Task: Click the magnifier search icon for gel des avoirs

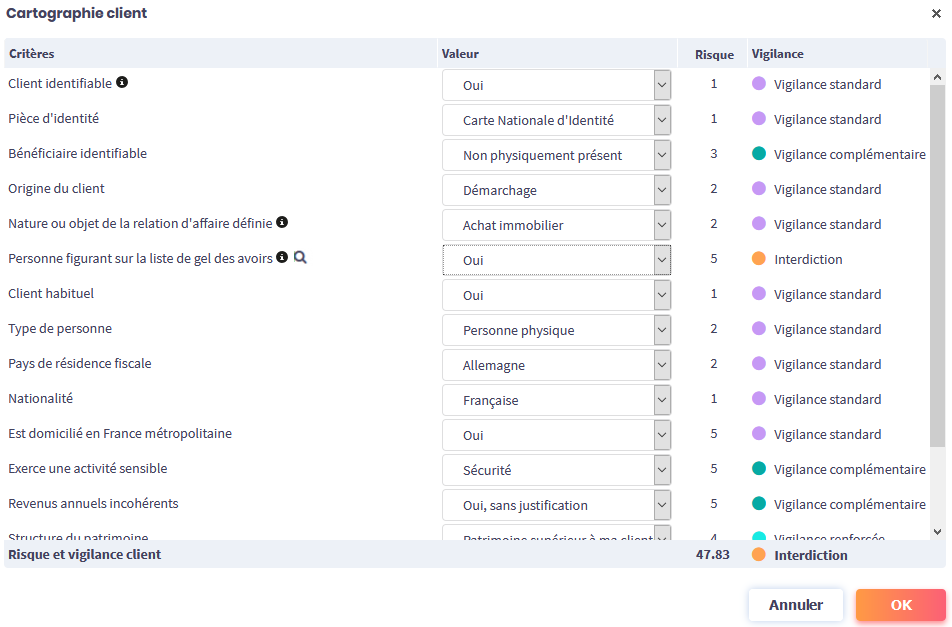Action: [x=300, y=258]
